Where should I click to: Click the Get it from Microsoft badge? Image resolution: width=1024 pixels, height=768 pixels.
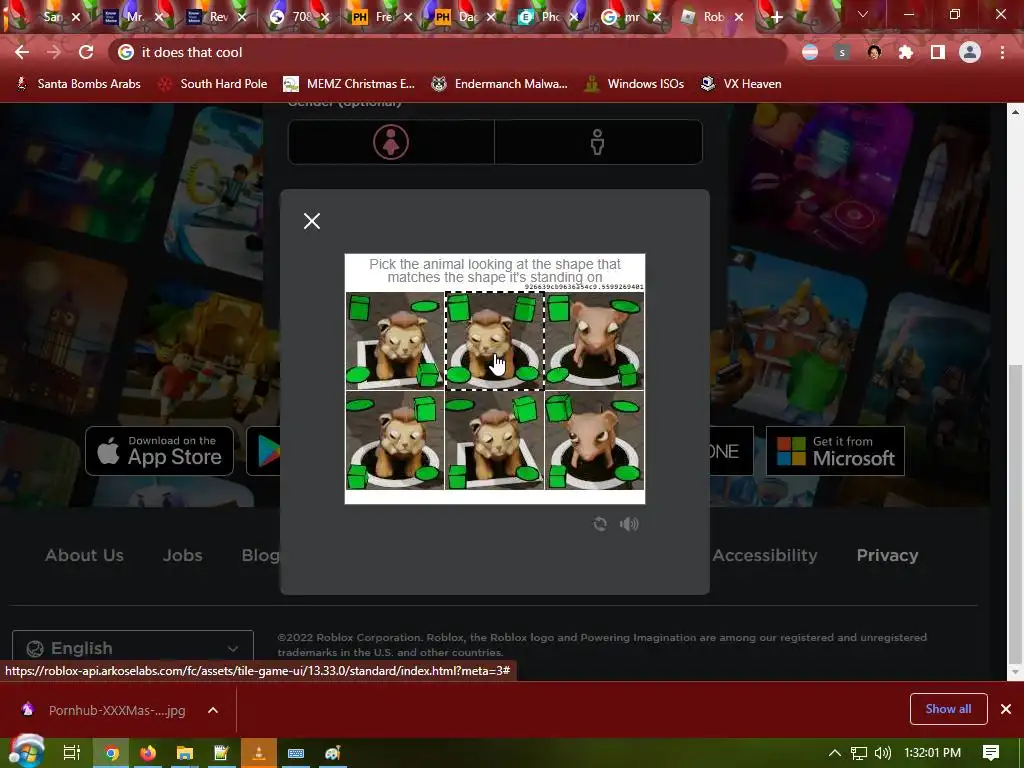(835, 451)
